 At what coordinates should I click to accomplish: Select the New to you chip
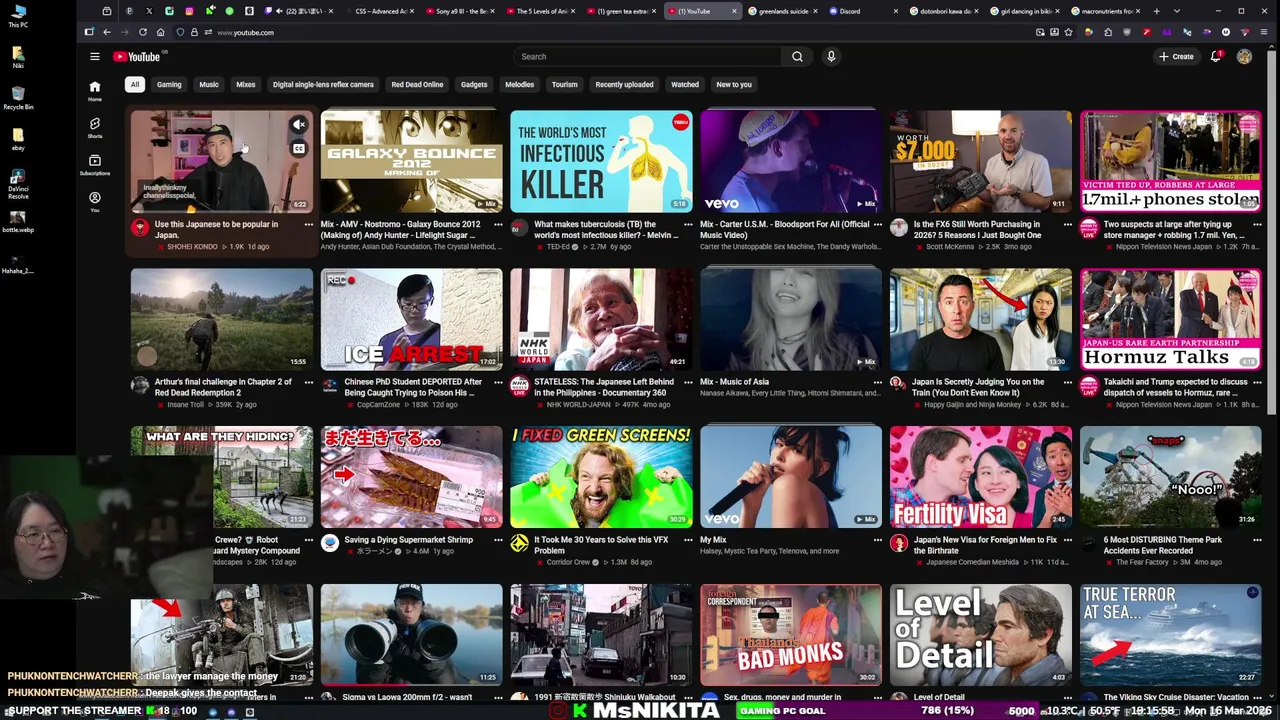pyautogui.click(x=734, y=85)
